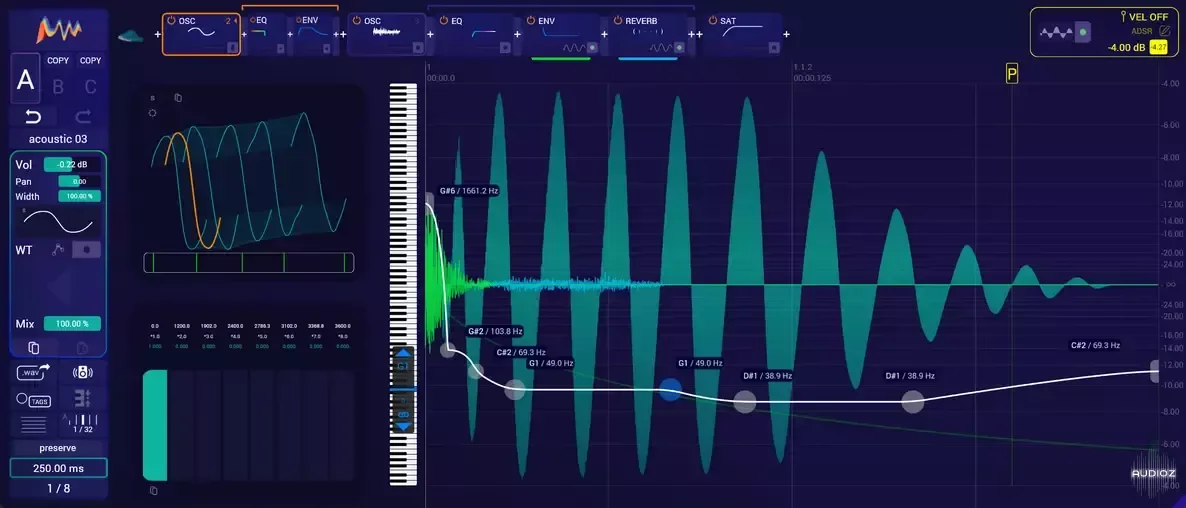Toggle power of the large ENV module
Screen dimensions: 1186x508
[x=531, y=21]
